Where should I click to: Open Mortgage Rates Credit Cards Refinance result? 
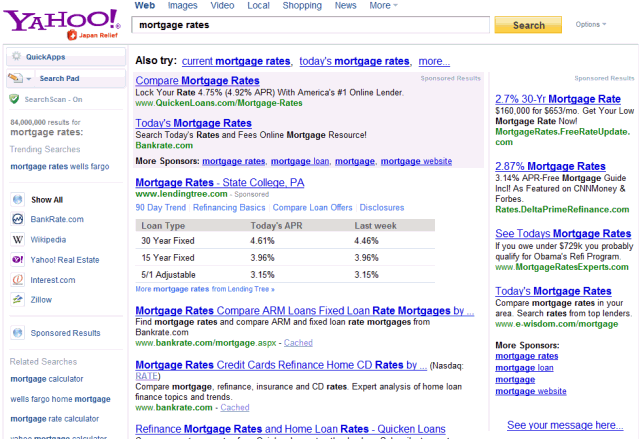281,365
